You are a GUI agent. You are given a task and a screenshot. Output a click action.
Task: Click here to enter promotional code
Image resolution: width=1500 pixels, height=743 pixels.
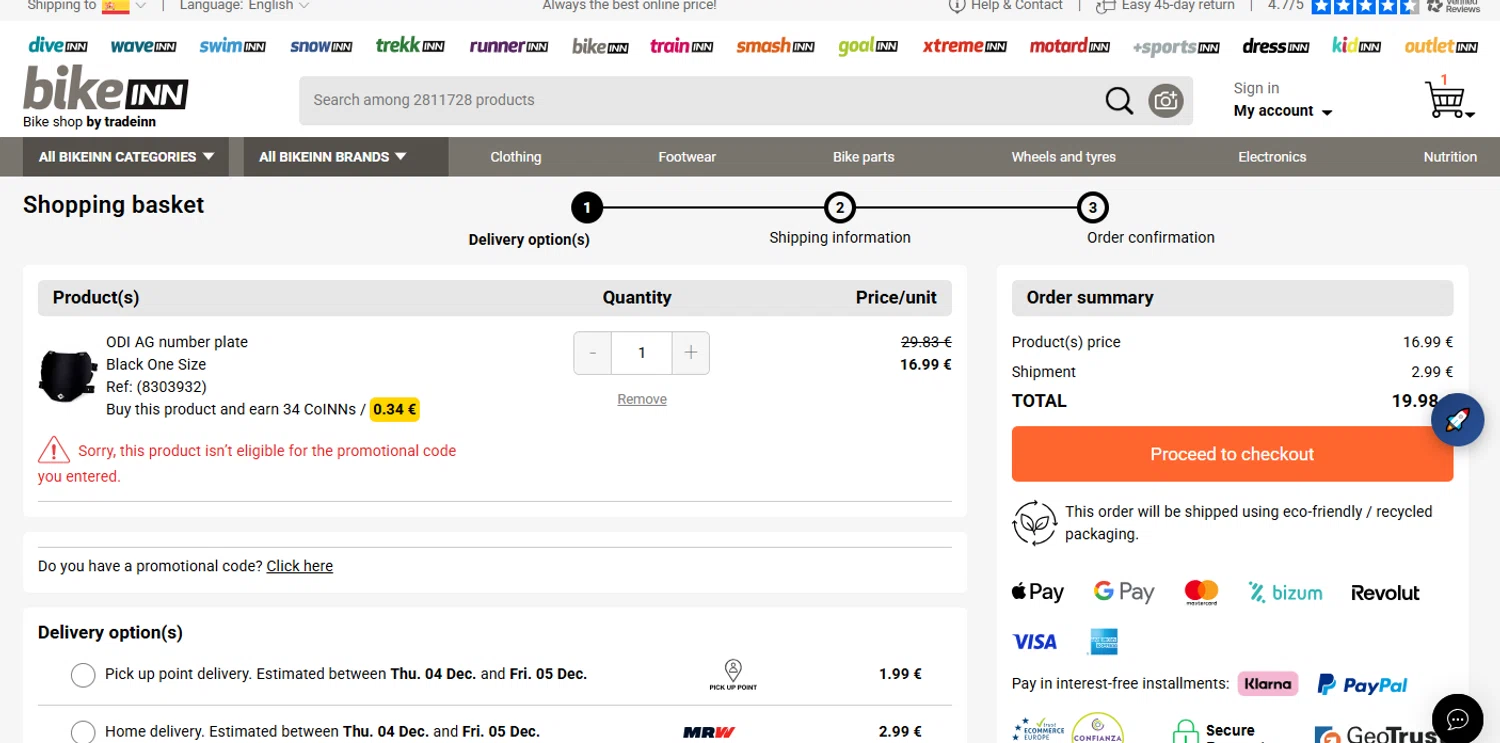(299, 566)
